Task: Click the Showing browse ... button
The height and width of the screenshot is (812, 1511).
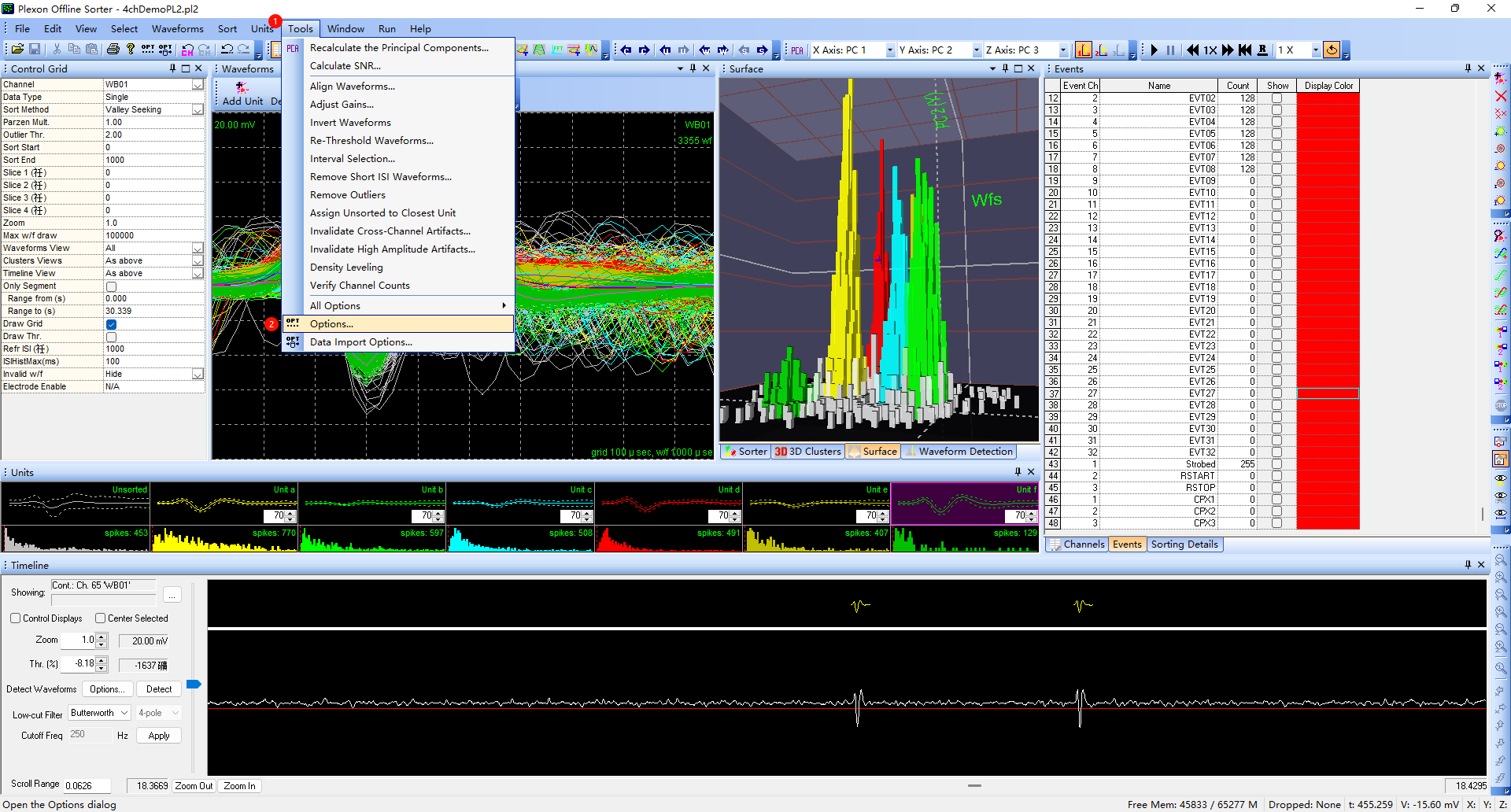Action: pos(172,594)
